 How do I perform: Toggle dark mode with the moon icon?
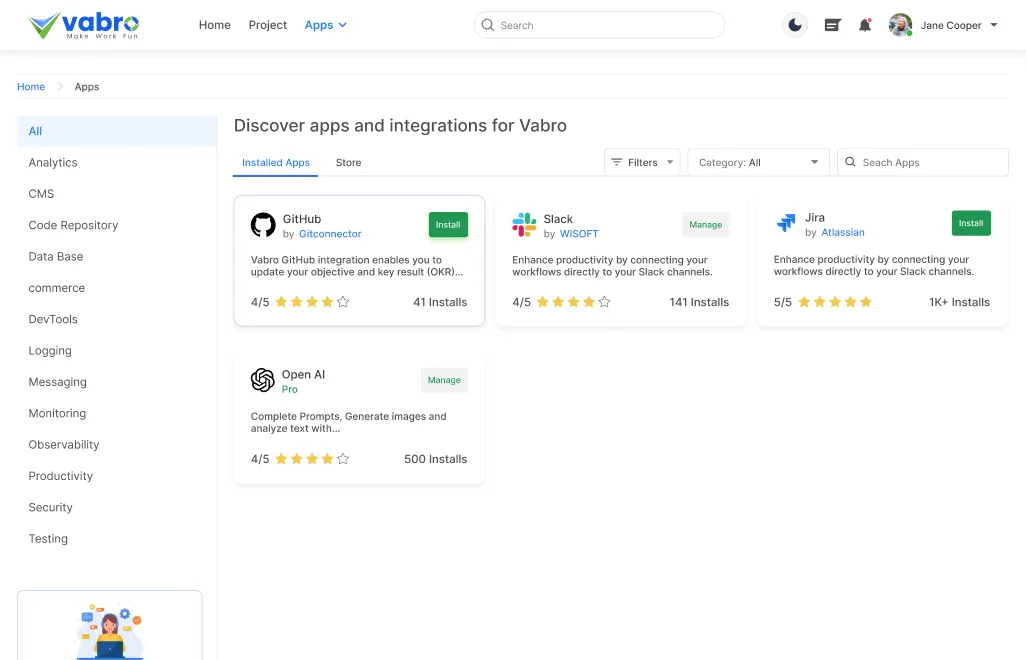click(795, 25)
